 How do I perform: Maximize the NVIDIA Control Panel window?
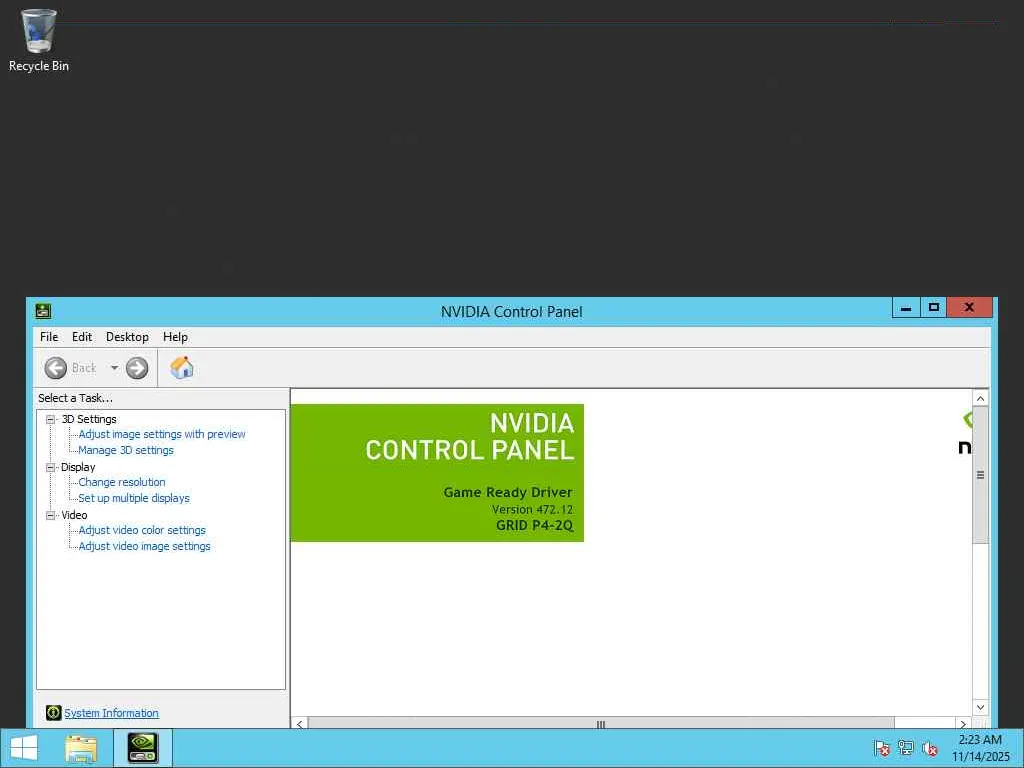coord(934,308)
